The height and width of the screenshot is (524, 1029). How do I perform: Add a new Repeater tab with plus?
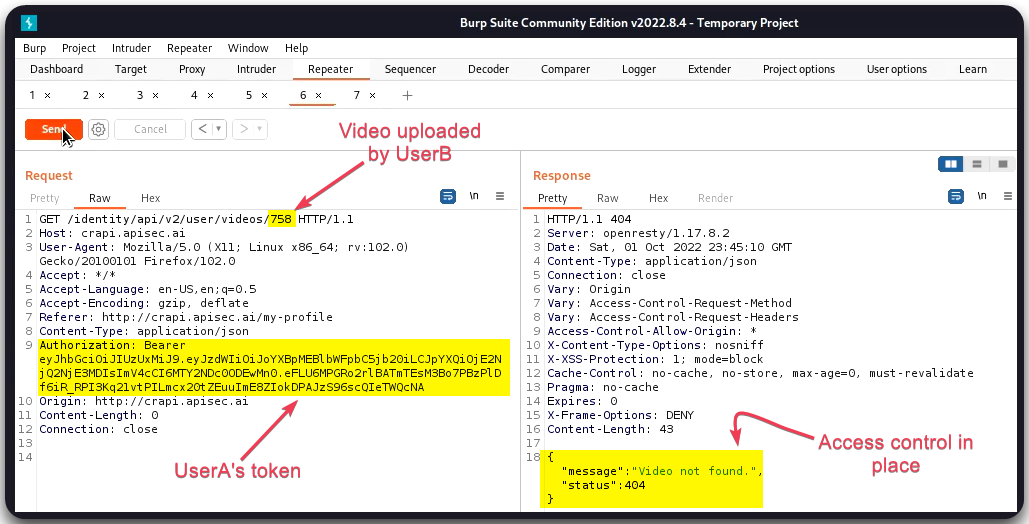pos(407,95)
